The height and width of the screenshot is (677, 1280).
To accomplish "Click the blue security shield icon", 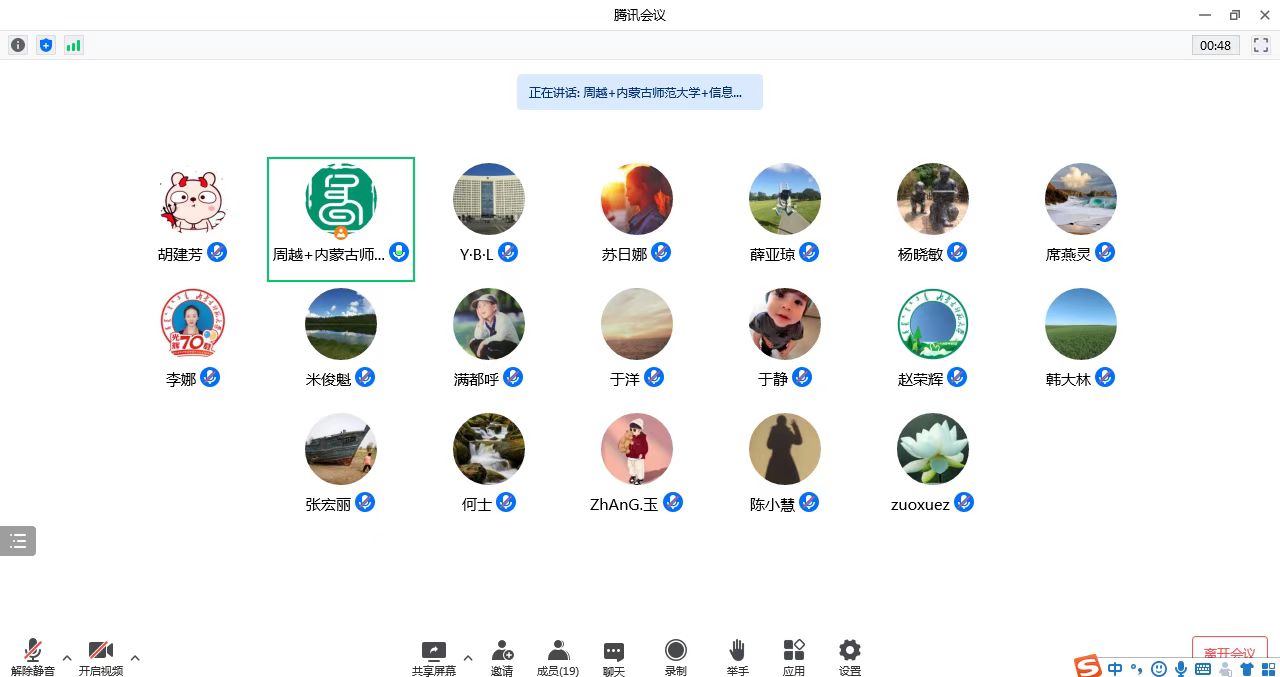I will tap(45, 45).
